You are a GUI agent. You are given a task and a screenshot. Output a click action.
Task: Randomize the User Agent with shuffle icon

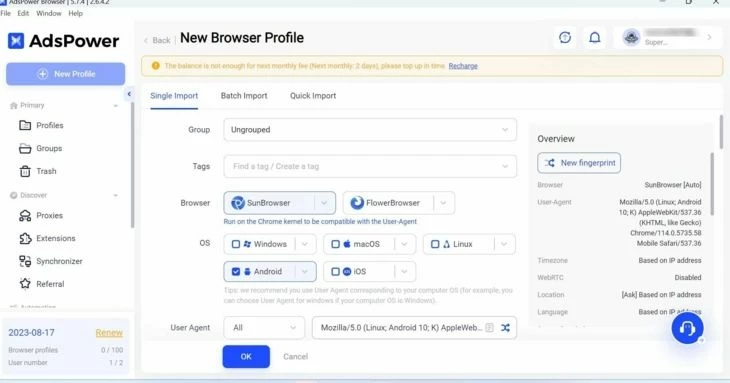(x=505, y=328)
